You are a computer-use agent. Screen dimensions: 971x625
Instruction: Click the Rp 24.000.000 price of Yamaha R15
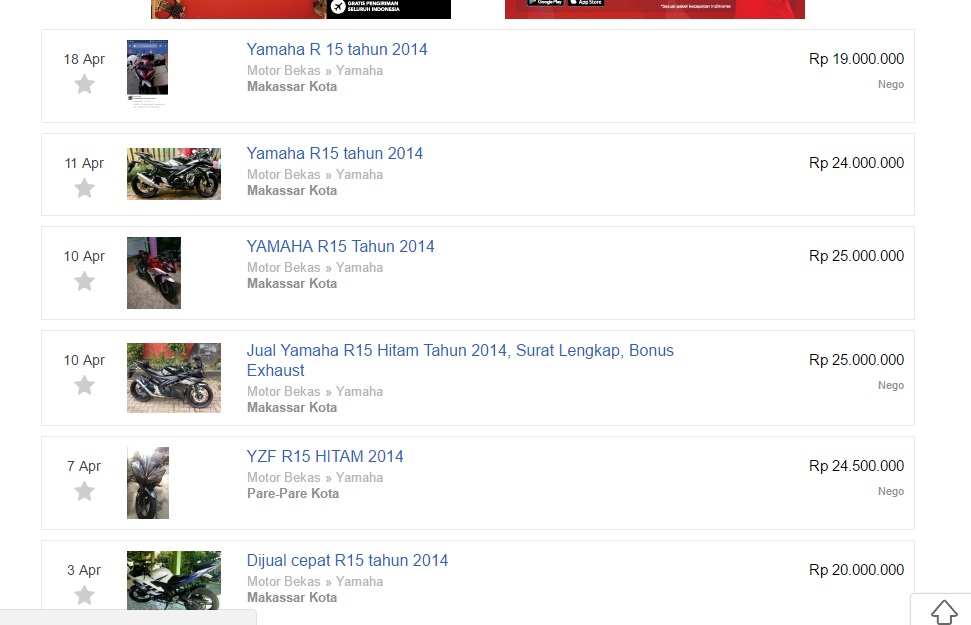pos(856,163)
